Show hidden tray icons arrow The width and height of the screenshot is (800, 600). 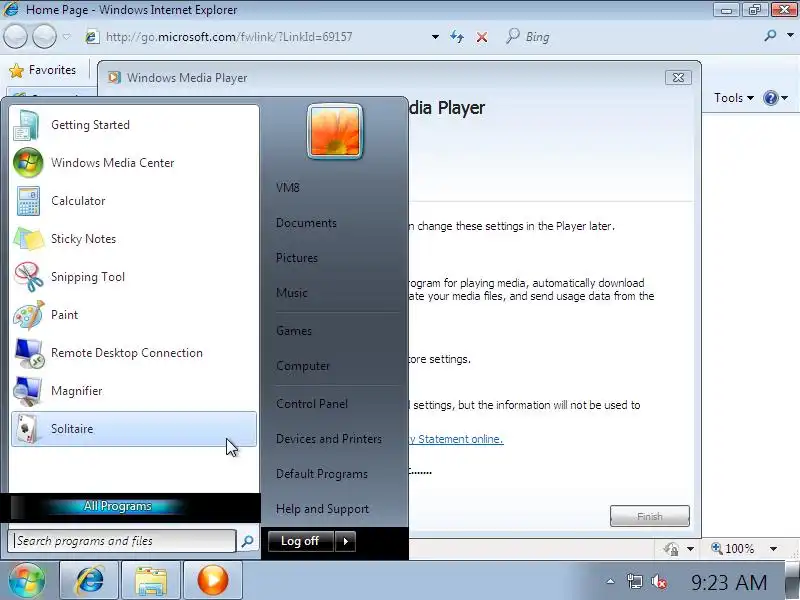(610, 581)
